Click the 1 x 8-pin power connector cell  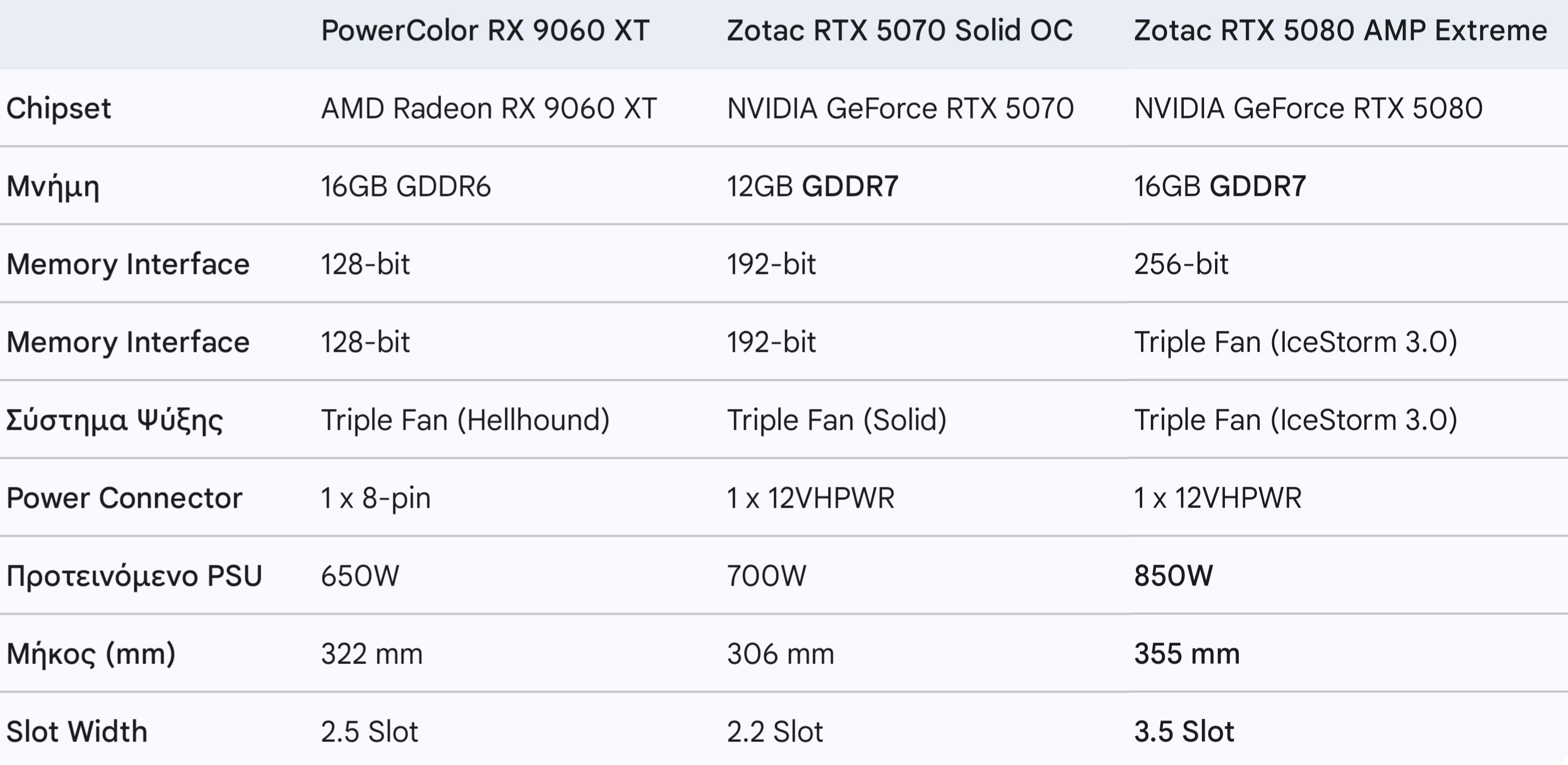376,498
